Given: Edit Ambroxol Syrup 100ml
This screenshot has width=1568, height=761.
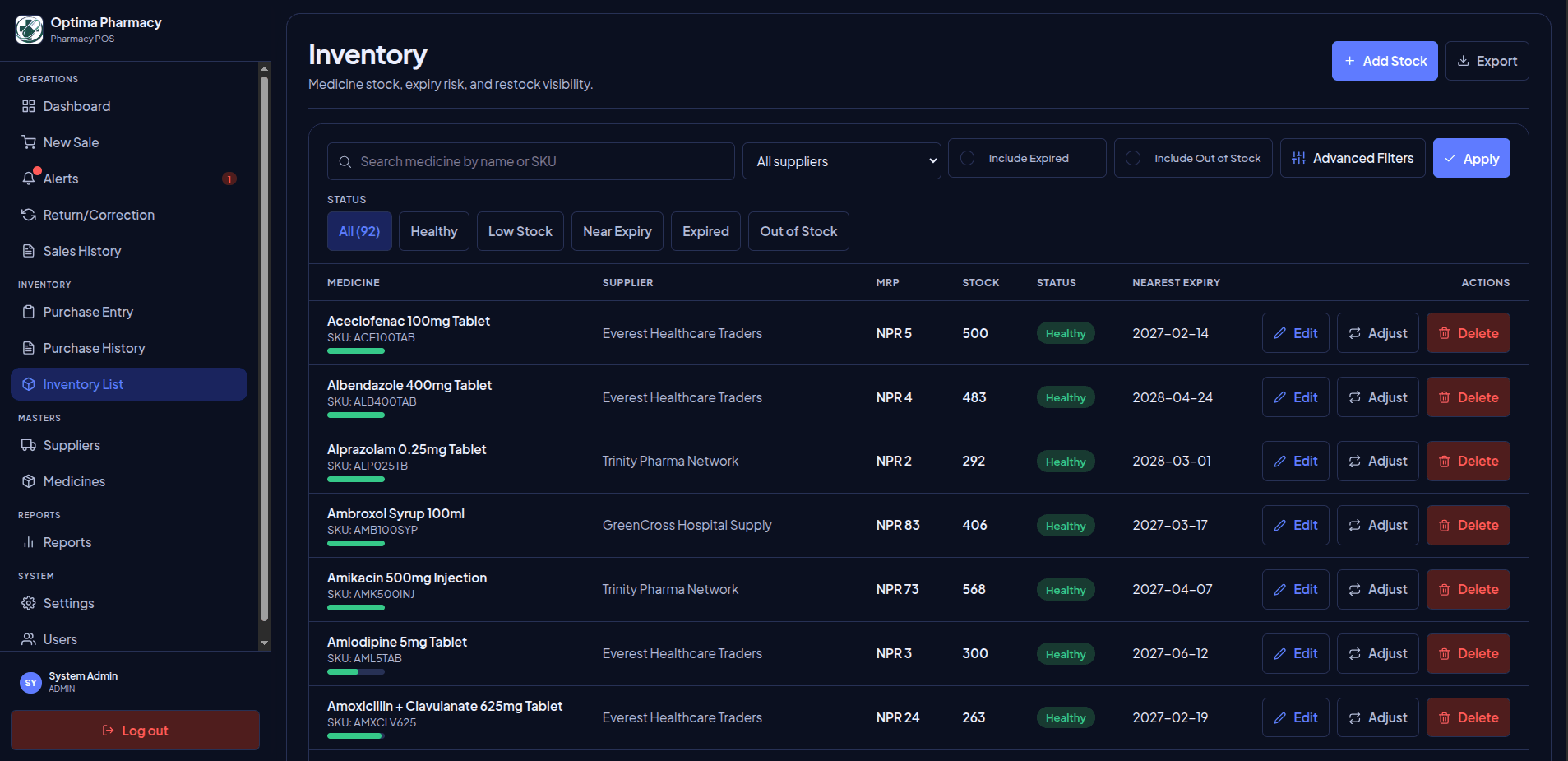Looking at the screenshot, I should click(1295, 525).
